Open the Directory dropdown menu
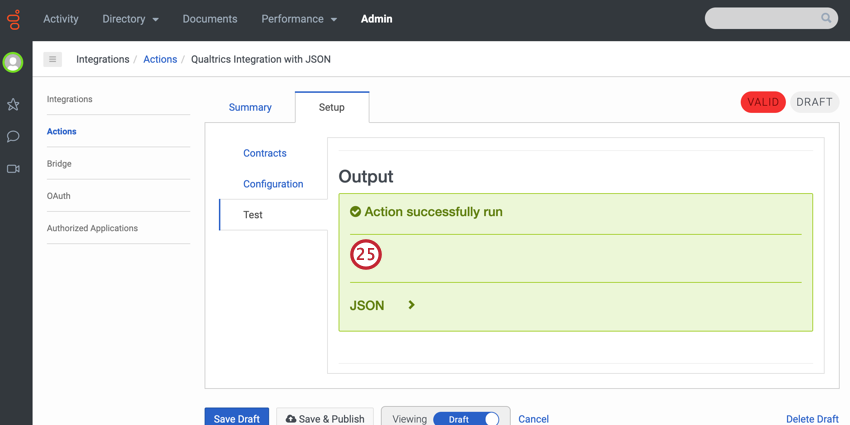The image size is (850, 425). pos(130,19)
